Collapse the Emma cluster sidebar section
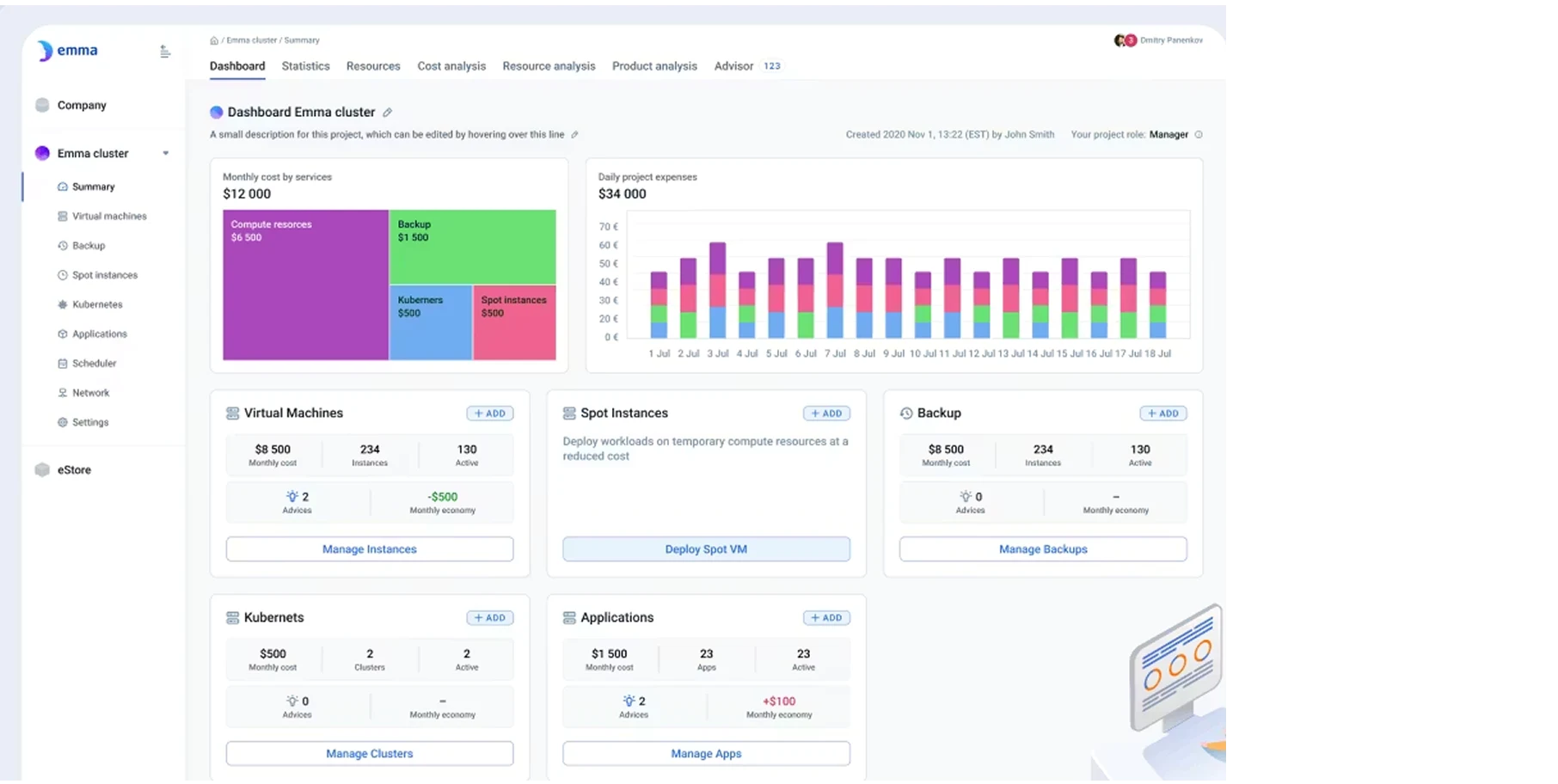The height and width of the screenshot is (784, 1558). (x=166, y=154)
